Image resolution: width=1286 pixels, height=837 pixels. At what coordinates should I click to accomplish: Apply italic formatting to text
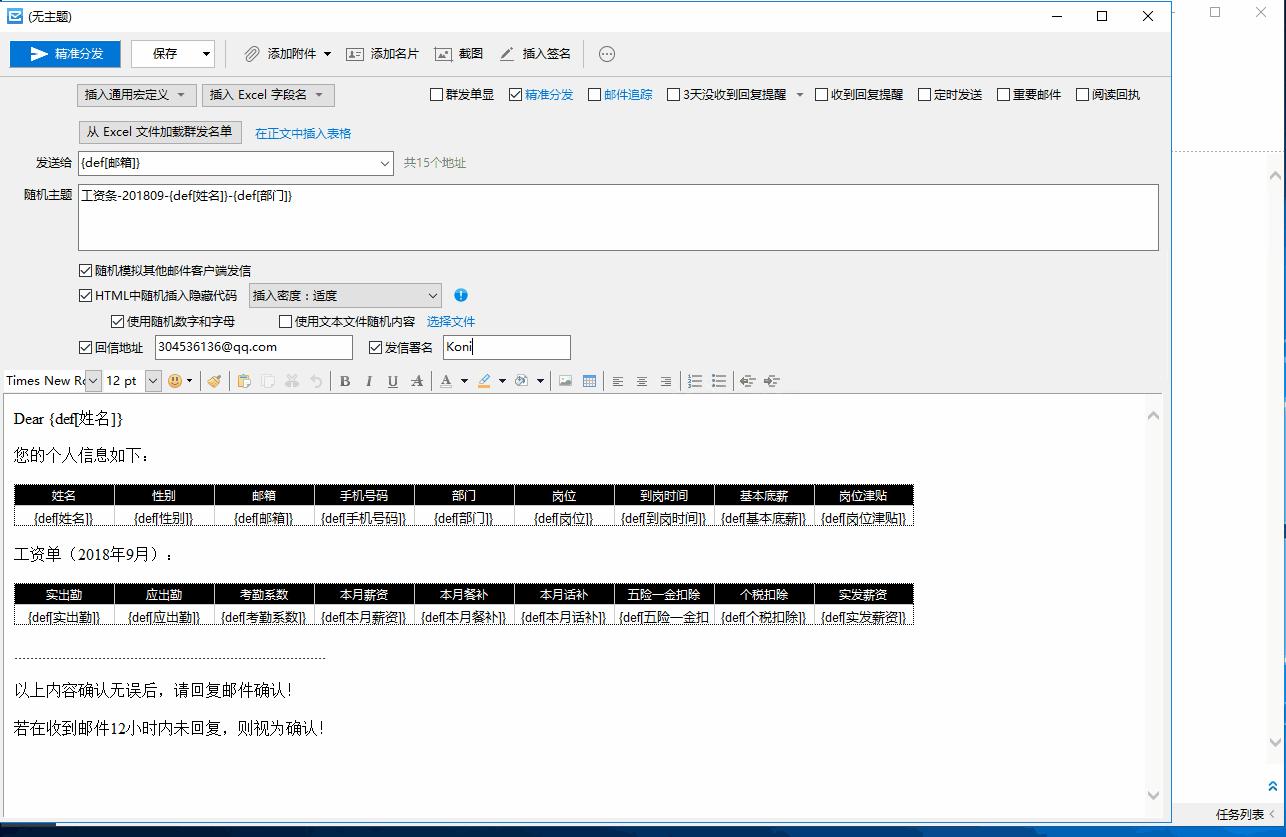click(x=369, y=381)
